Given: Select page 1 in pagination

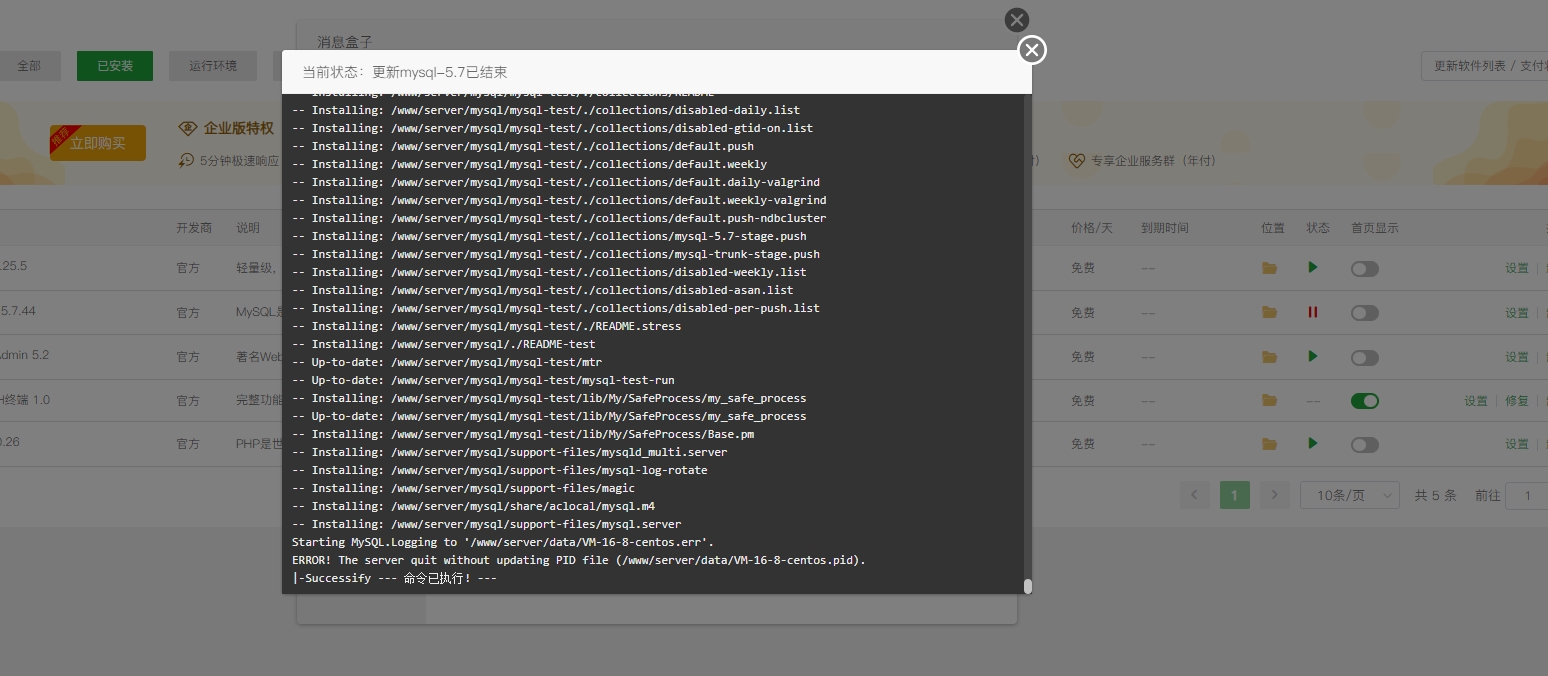Looking at the screenshot, I should 1235,495.
